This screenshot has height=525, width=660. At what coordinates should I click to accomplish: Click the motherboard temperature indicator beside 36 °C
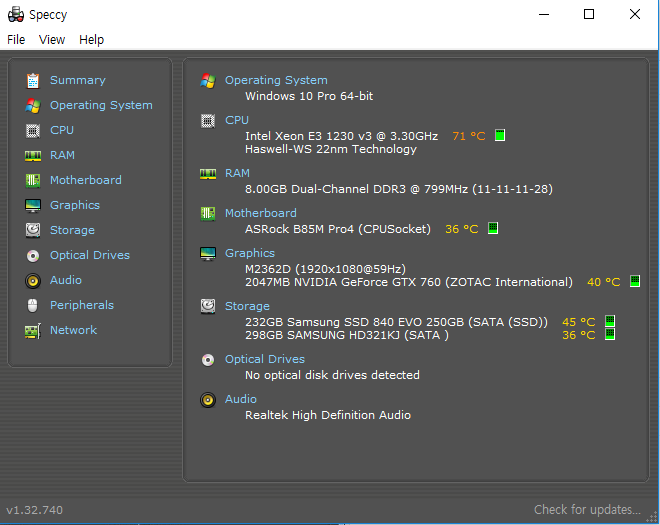pyautogui.click(x=493, y=228)
